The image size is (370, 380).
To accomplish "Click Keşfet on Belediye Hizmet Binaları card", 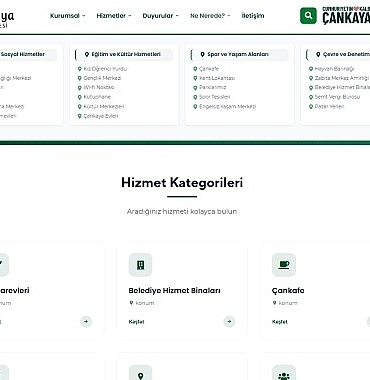I will 136,322.
